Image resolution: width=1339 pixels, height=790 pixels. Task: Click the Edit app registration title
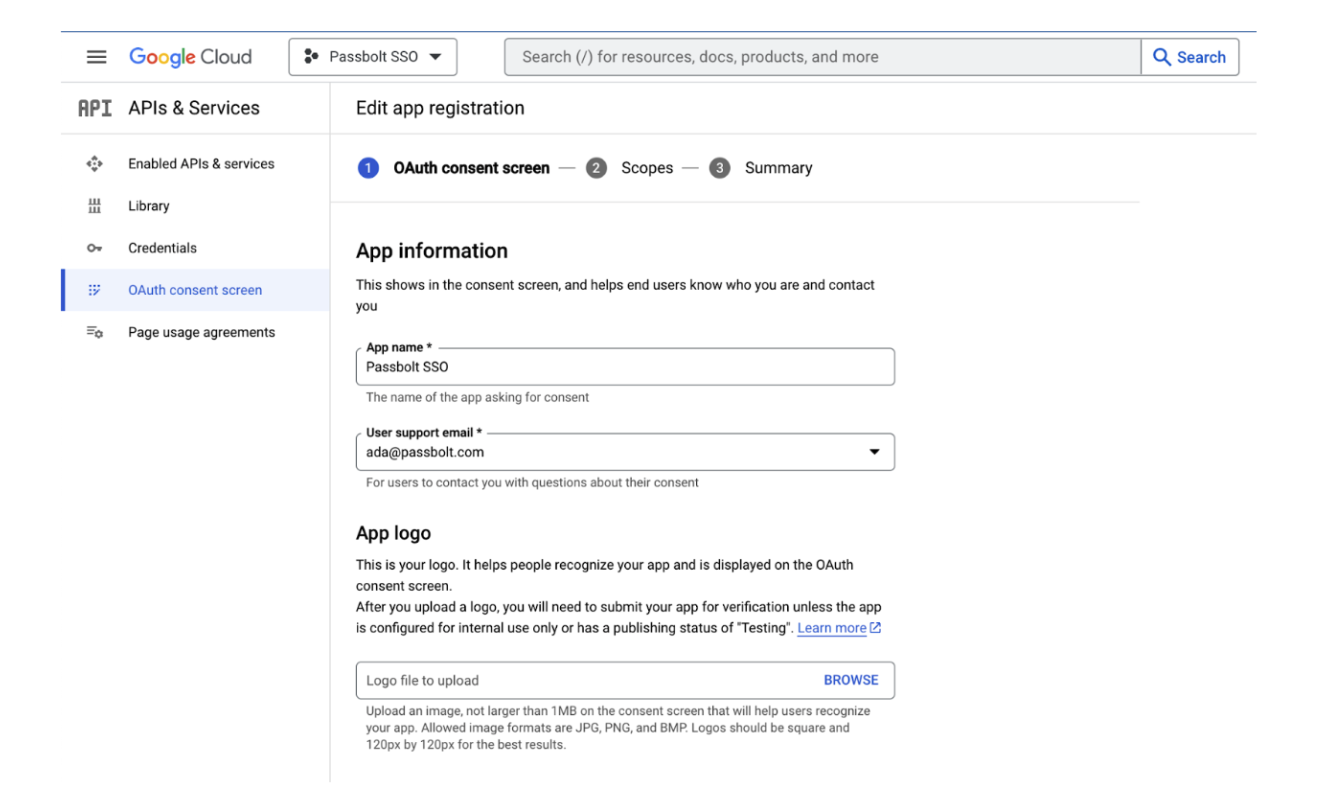point(440,108)
